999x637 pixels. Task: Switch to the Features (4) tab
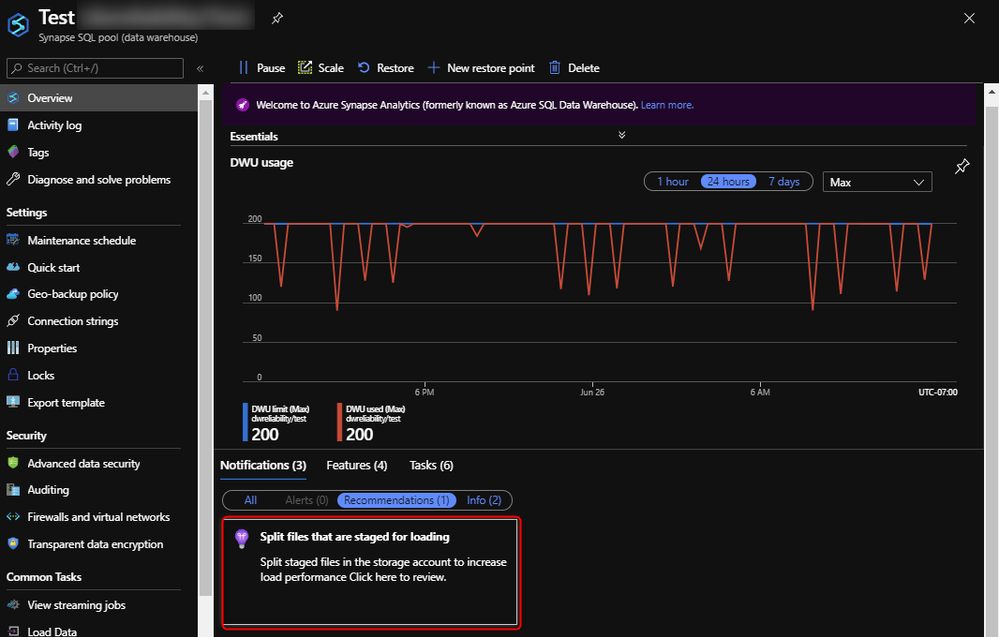[356, 465]
